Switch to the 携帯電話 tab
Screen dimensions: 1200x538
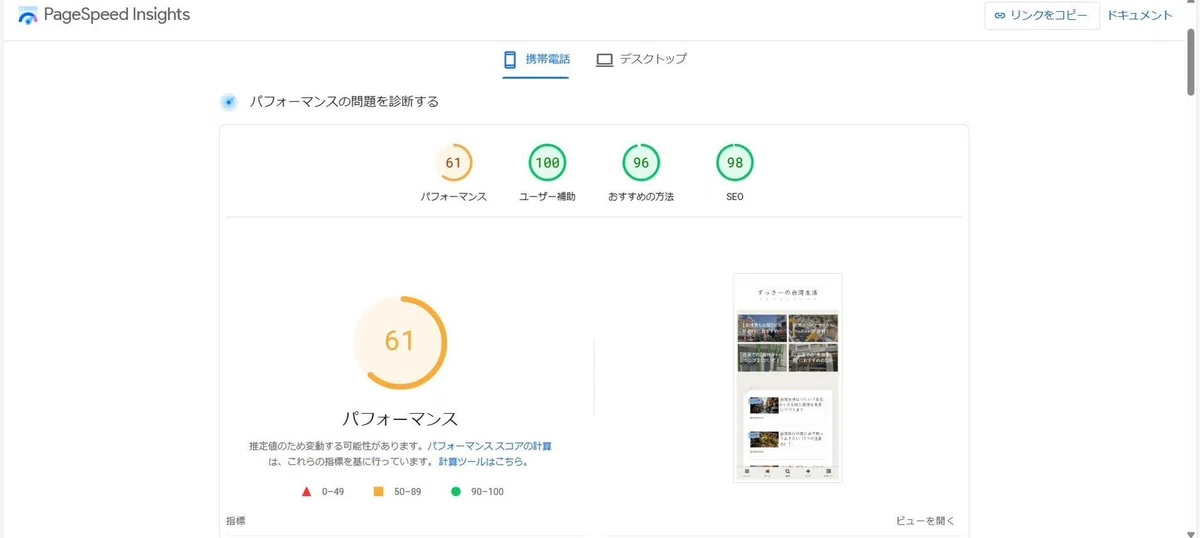[x=536, y=59]
